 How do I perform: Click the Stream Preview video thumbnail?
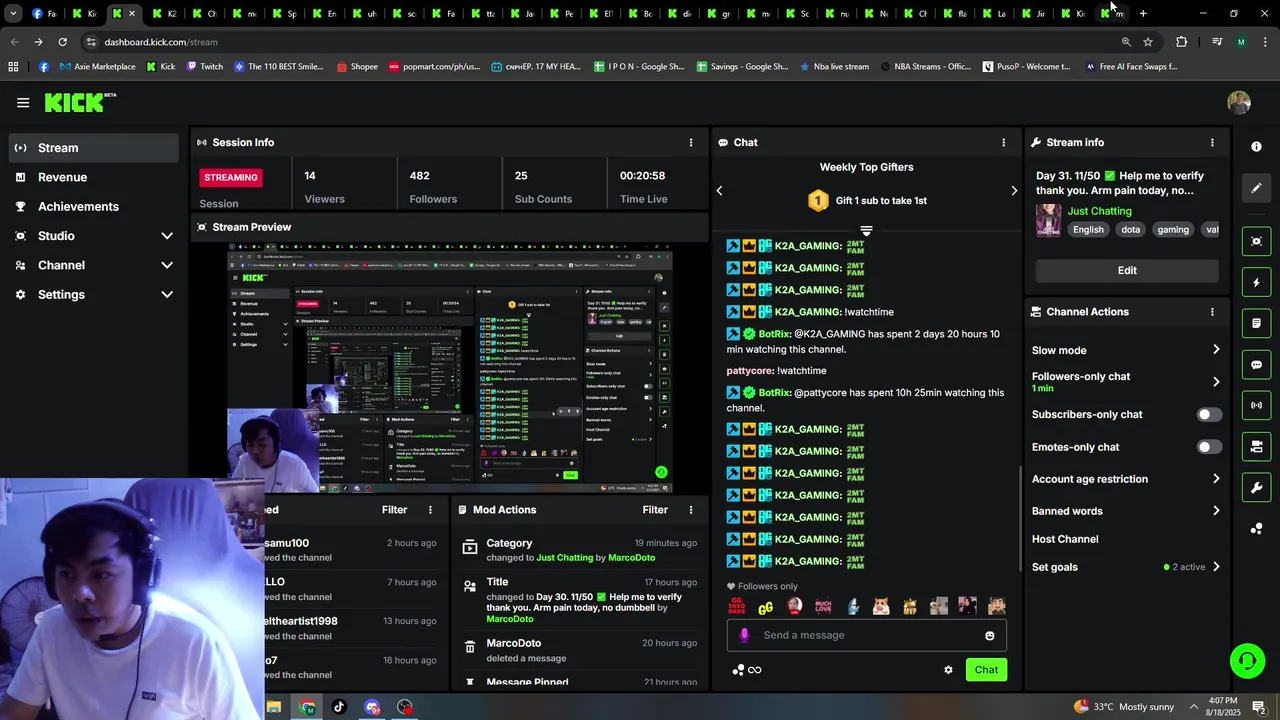449,368
